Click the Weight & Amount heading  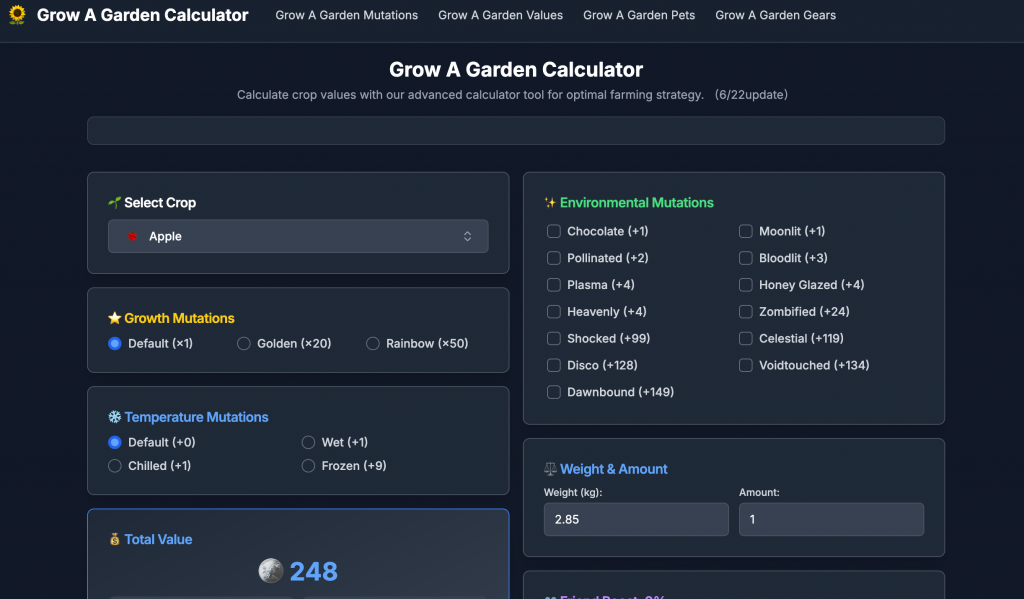613,469
